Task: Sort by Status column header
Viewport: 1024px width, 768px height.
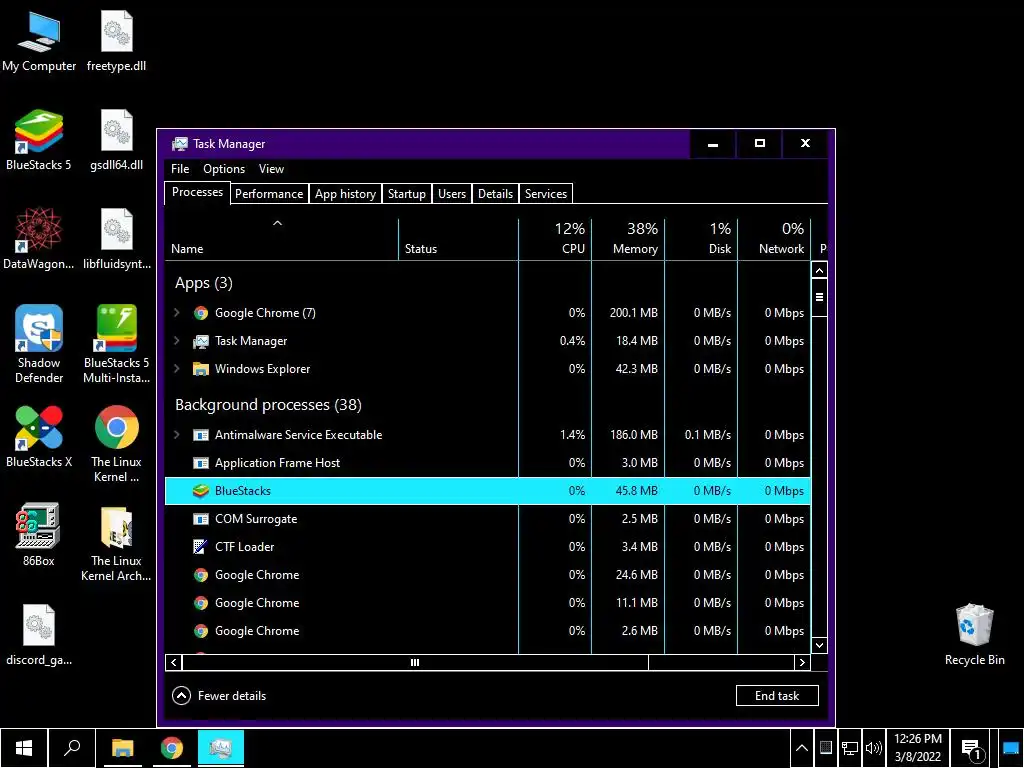Action: point(458,240)
